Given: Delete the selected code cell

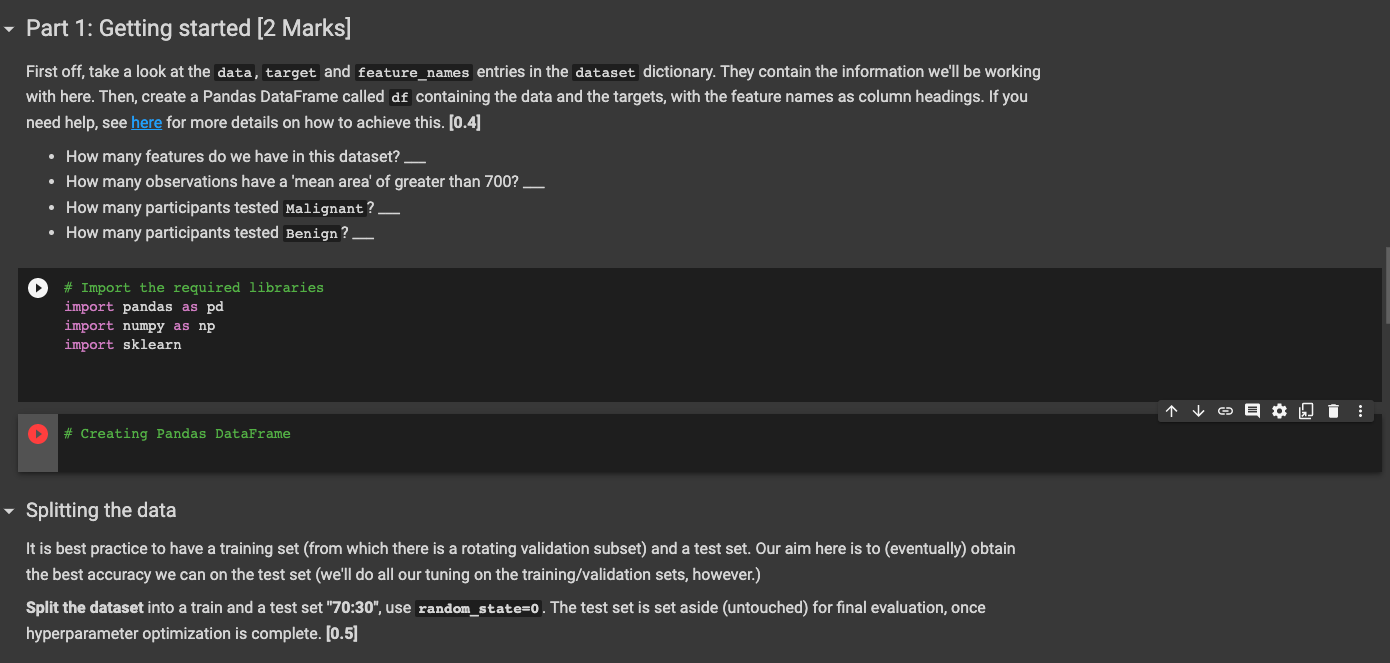Looking at the screenshot, I should coord(1333,410).
